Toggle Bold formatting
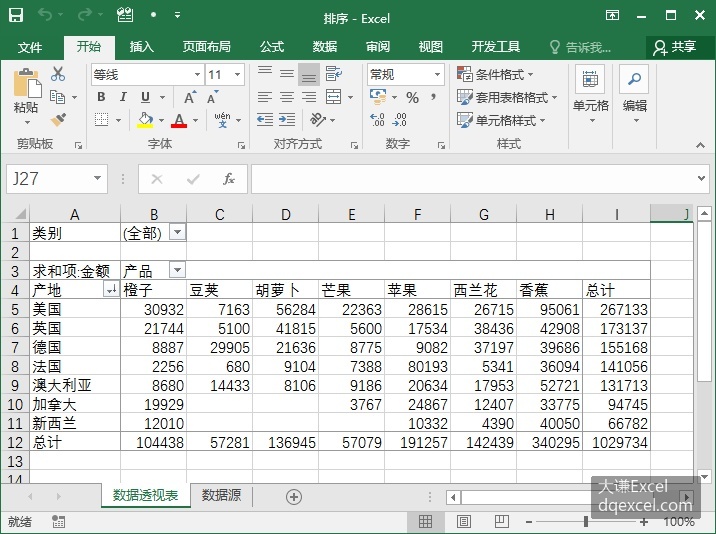 (x=101, y=97)
